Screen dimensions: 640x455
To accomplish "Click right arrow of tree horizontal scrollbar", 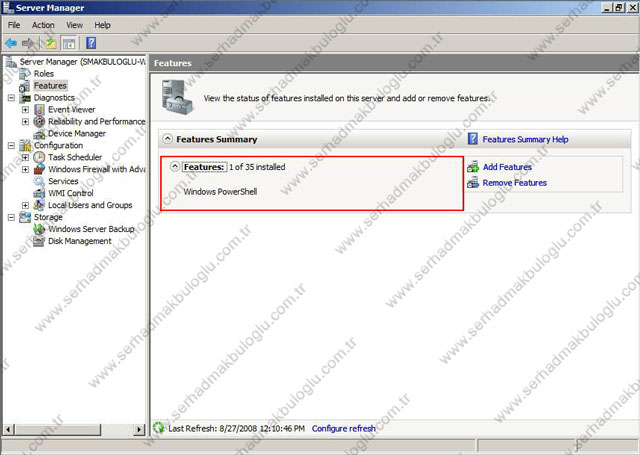I will click(139, 429).
